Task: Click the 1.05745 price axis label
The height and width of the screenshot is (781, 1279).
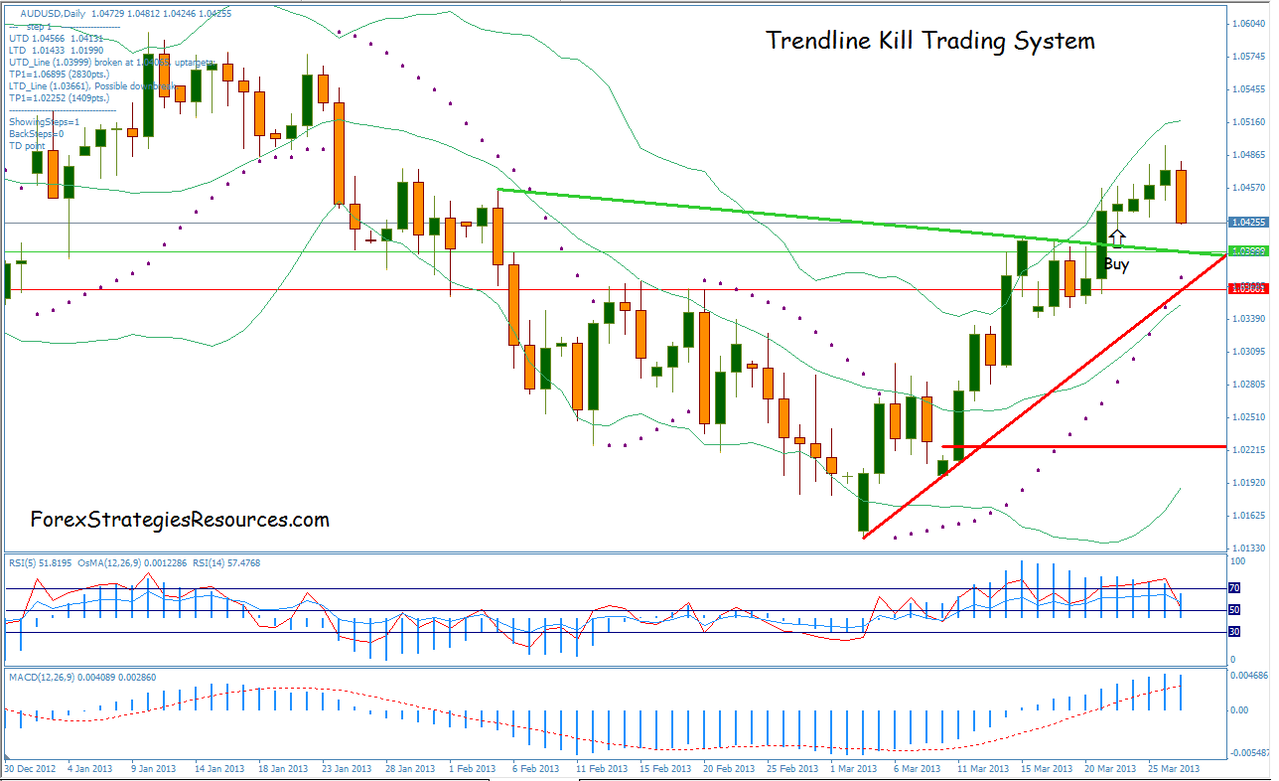Action: [1249, 55]
